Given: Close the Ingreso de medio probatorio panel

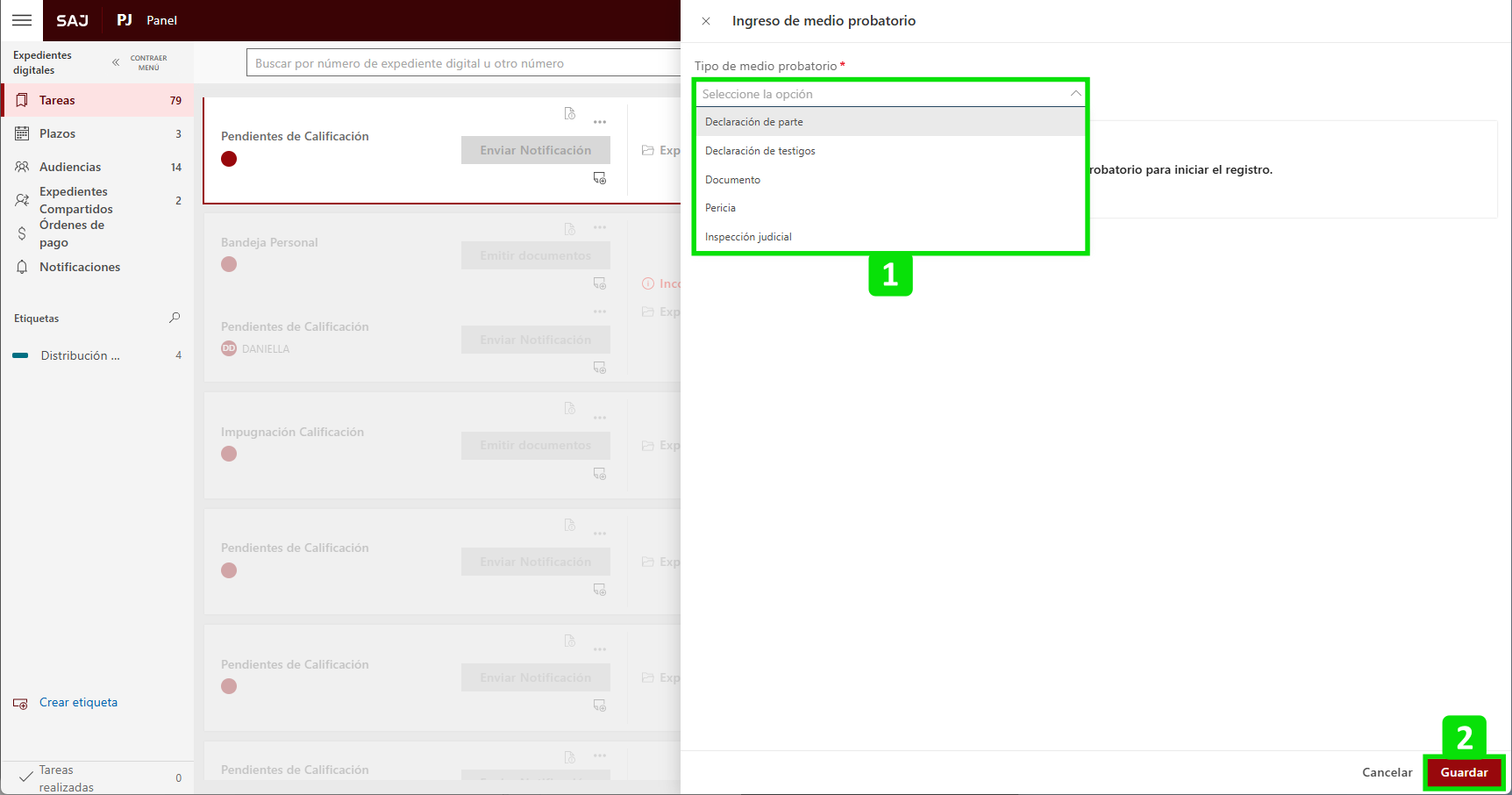Looking at the screenshot, I should pyautogui.click(x=706, y=21).
